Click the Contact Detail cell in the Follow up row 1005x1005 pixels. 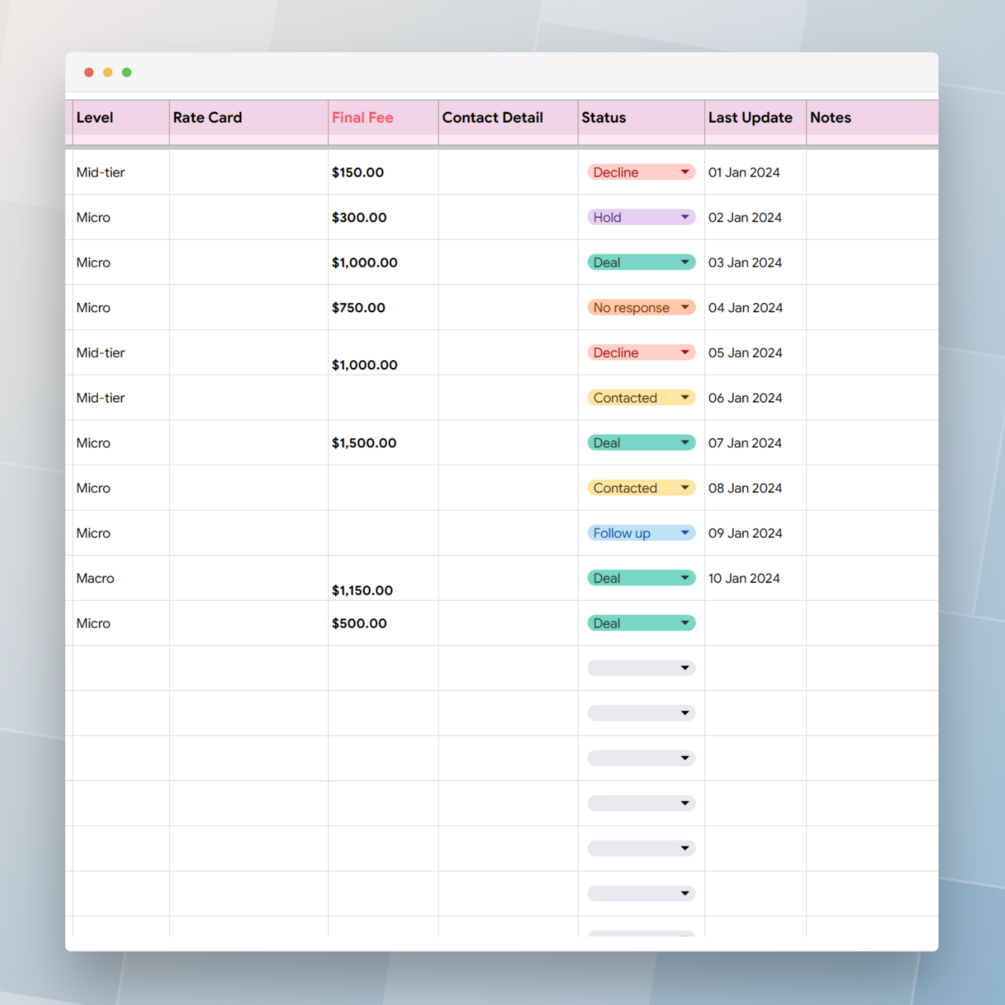coord(508,533)
